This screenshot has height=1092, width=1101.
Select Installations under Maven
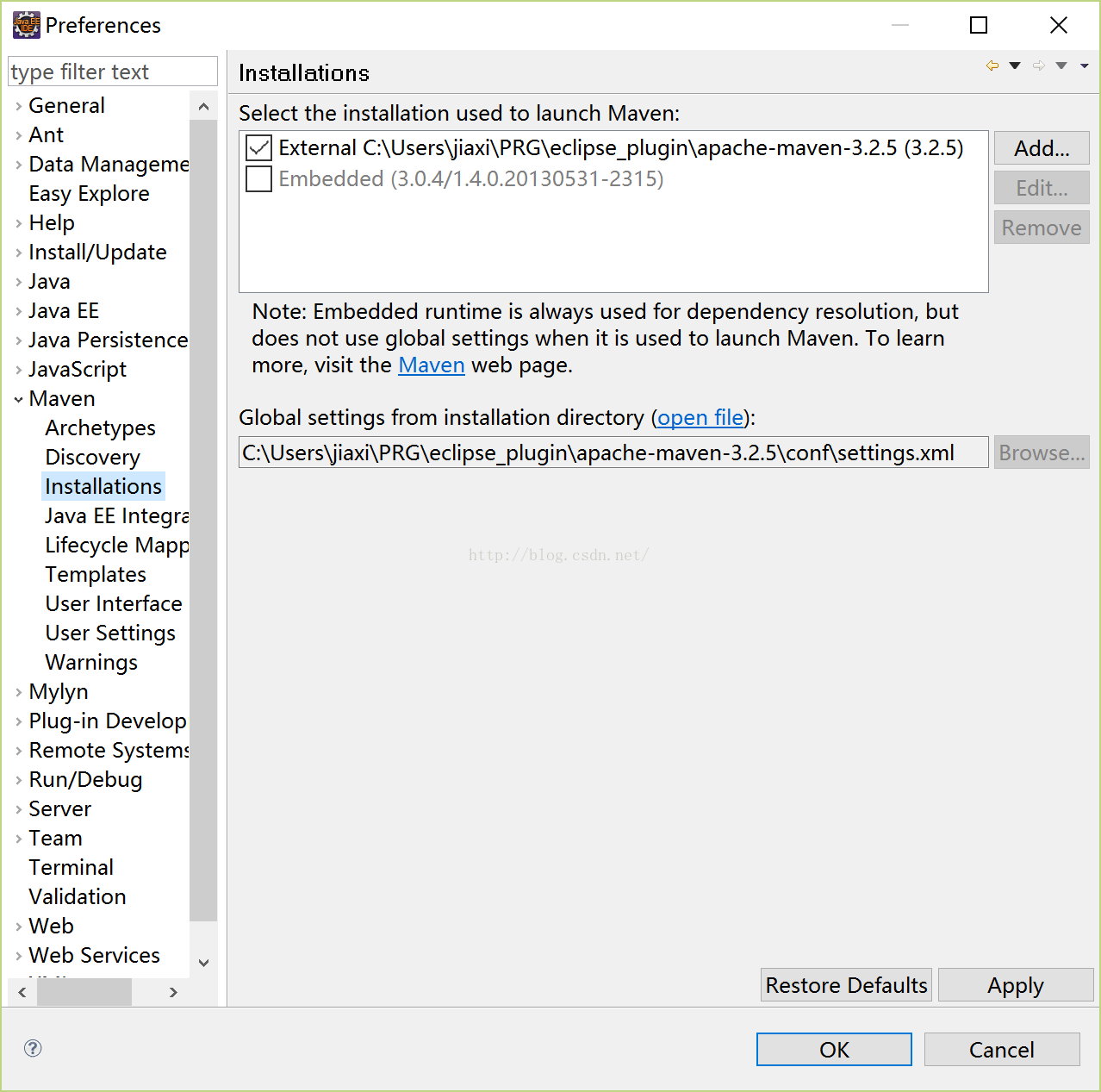103,486
